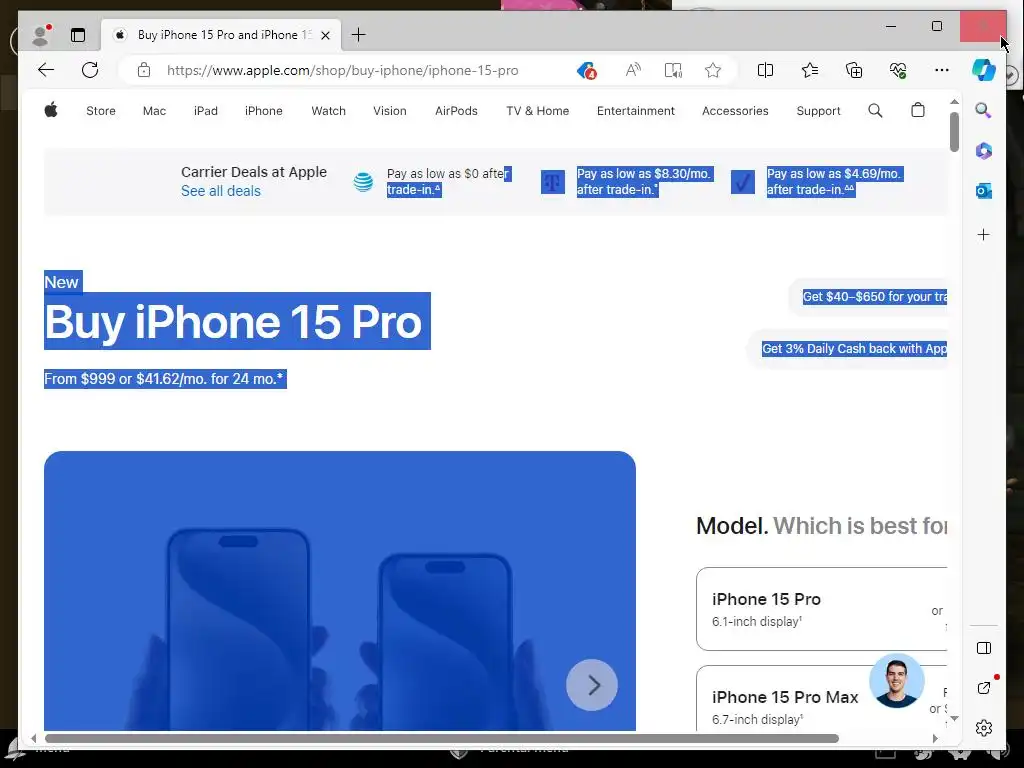
Task: Select the T-Mobile carrier deal logo
Action: pos(552,182)
